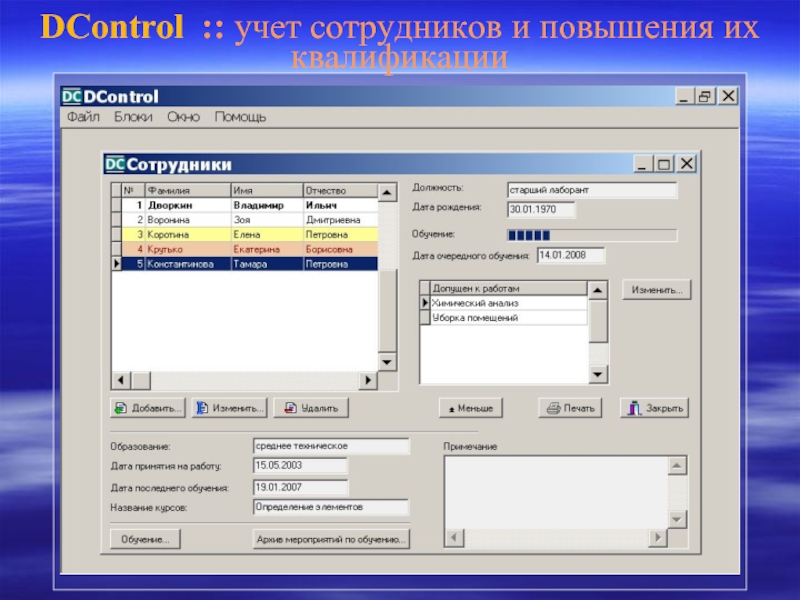The height and width of the screenshot is (600, 800).
Task: Click Примечание scroll down arrow
Action: pos(678,520)
